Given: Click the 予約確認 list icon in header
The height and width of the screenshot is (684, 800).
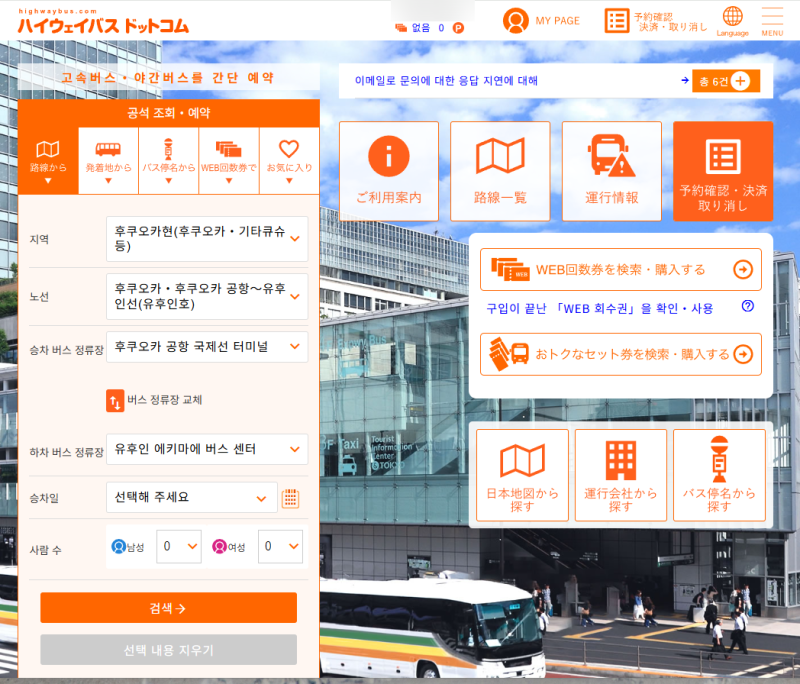Looking at the screenshot, I should (616, 20).
